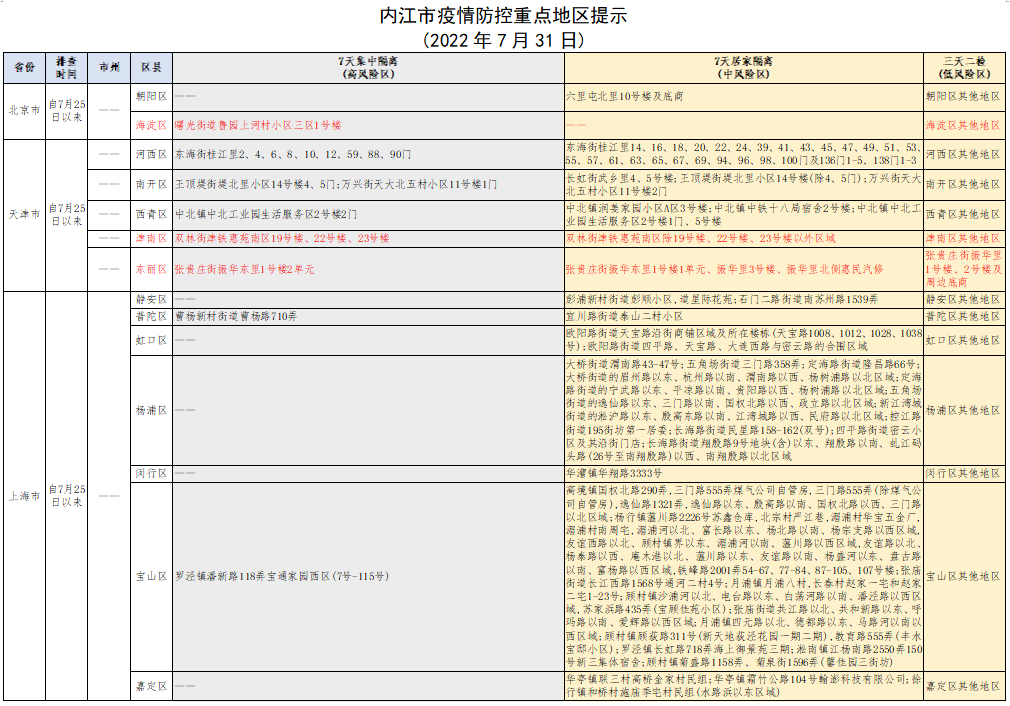Select the 省份 column header
Screen dimensions: 1010x706
tap(24, 68)
